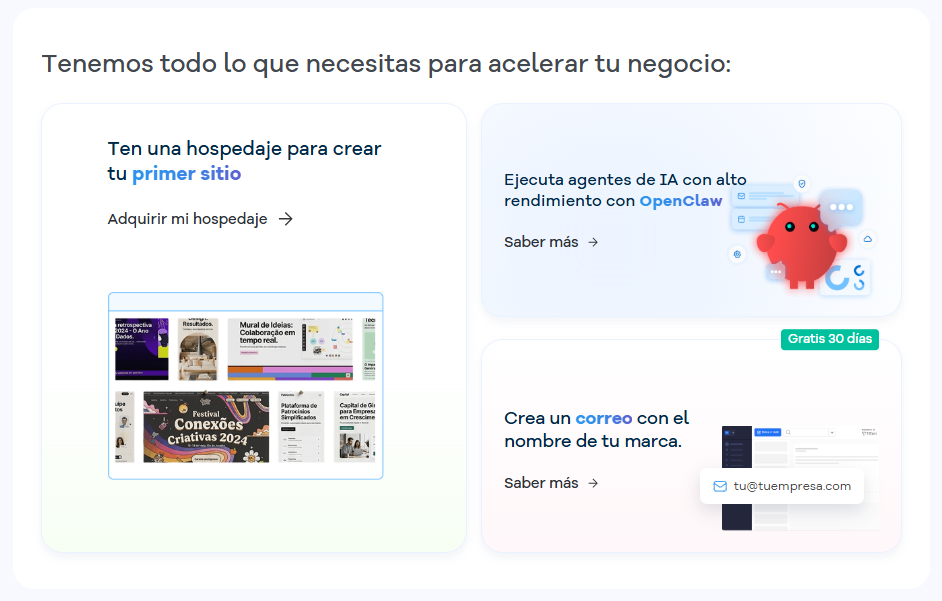Click the 'Gratis 30 días' badge
942x601 pixels.
point(830,339)
